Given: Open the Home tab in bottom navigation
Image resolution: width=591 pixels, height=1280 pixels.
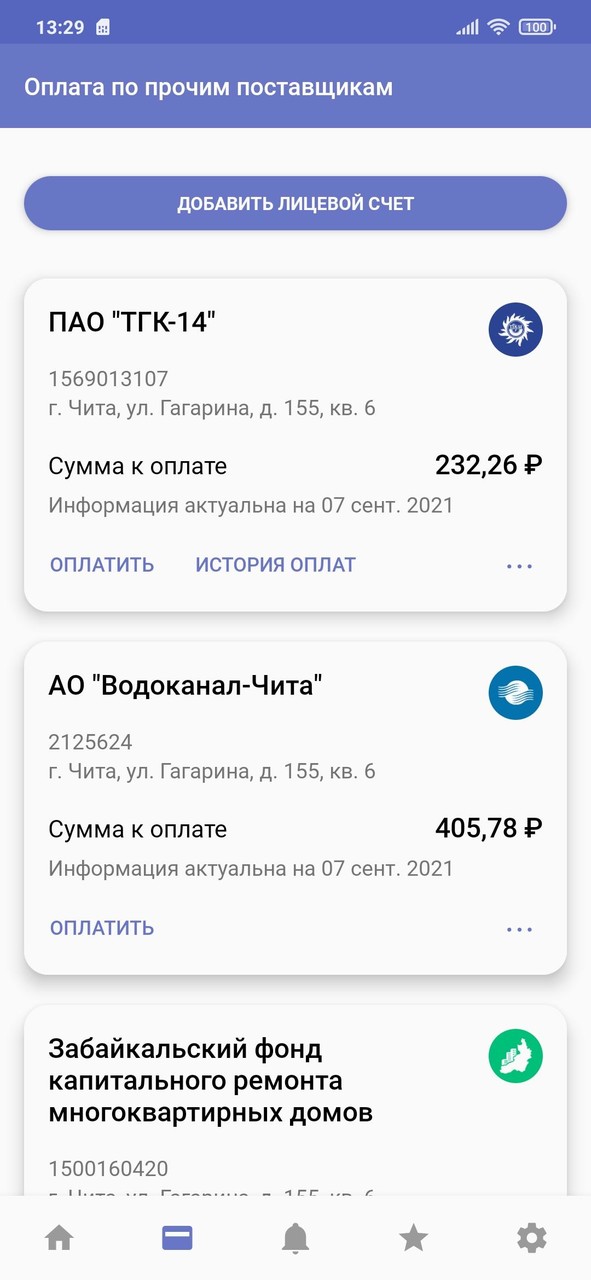Looking at the screenshot, I should [59, 1238].
